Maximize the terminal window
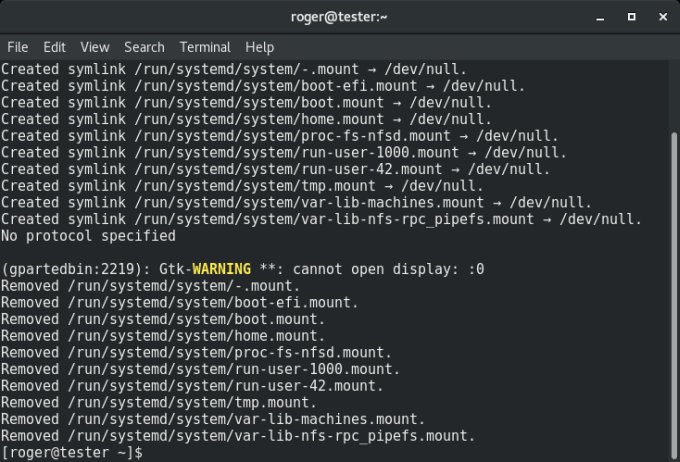The image size is (680, 462). [631, 16]
